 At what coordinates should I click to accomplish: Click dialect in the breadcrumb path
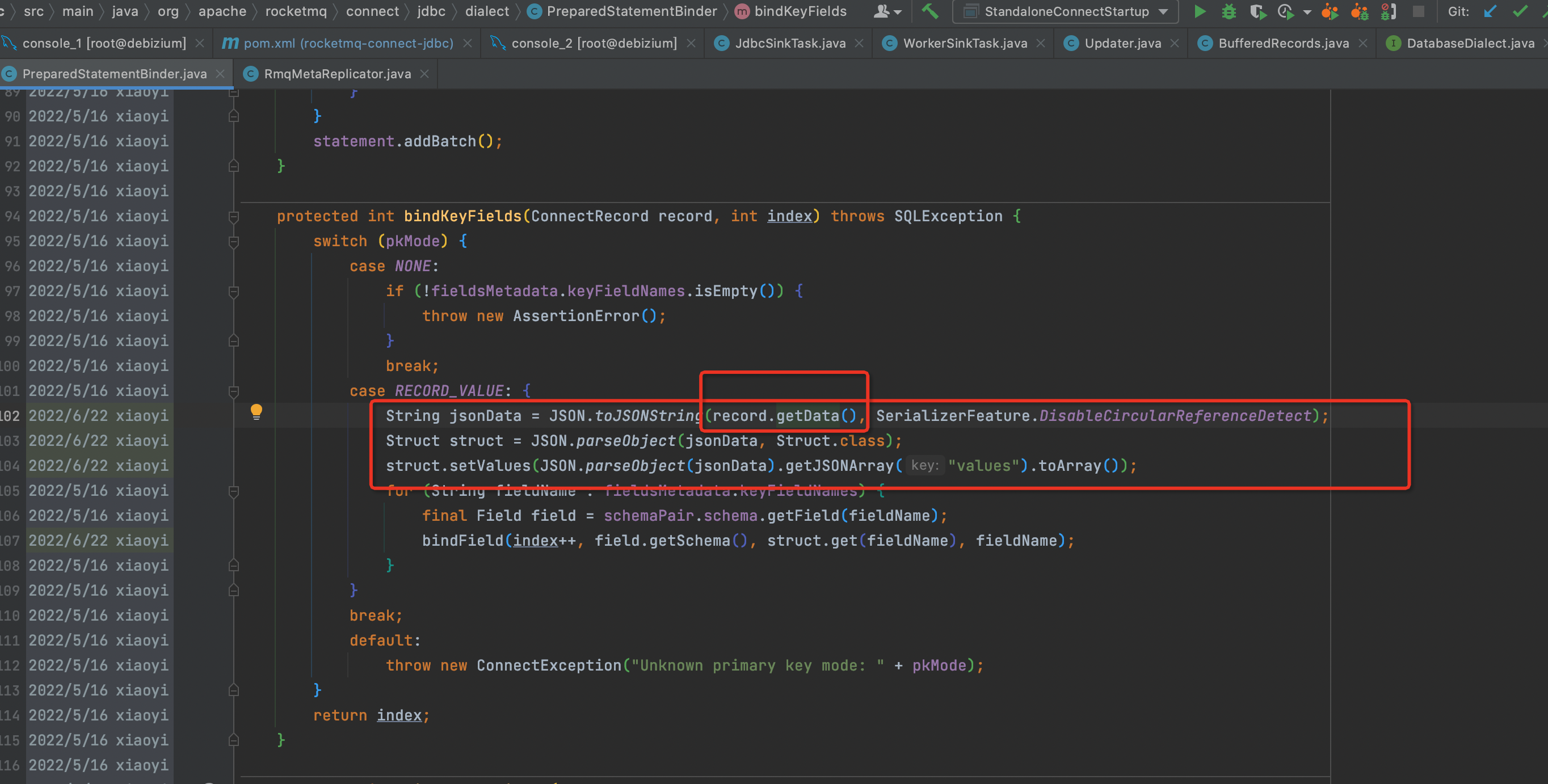487,11
